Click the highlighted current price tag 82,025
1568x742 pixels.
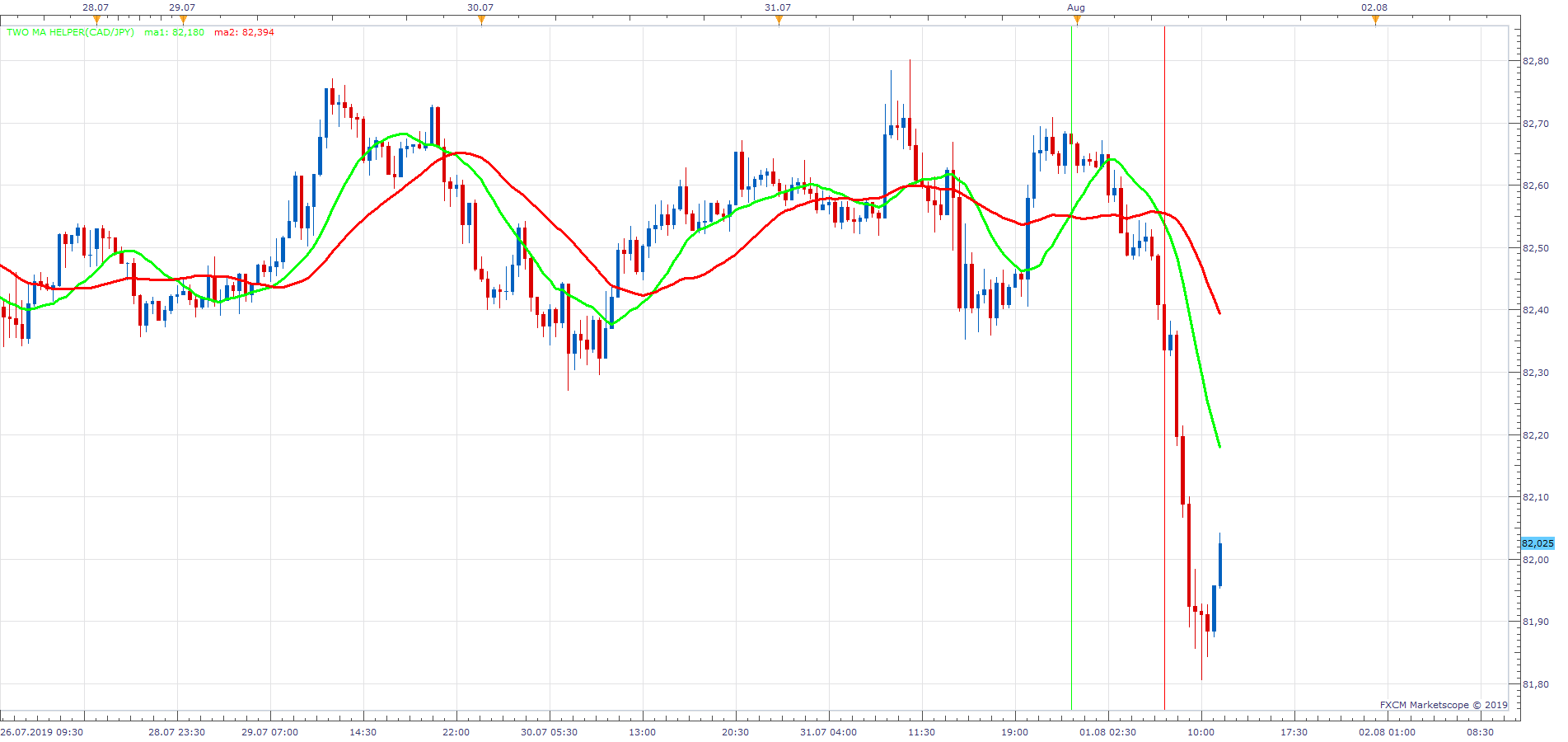pyautogui.click(x=1538, y=543)
